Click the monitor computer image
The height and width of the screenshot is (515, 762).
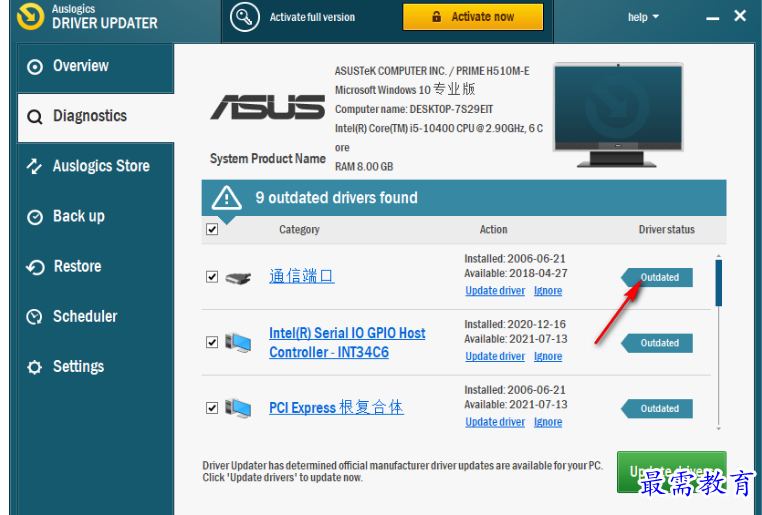618,115
